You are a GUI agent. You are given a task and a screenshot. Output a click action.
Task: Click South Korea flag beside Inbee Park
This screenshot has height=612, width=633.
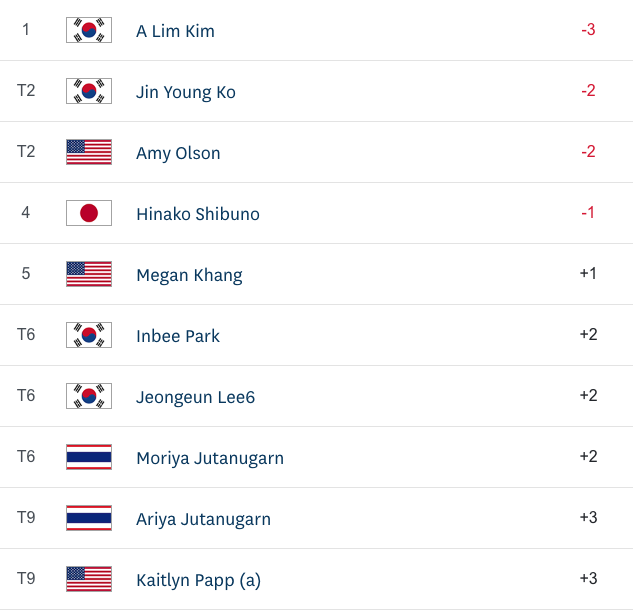89,335
